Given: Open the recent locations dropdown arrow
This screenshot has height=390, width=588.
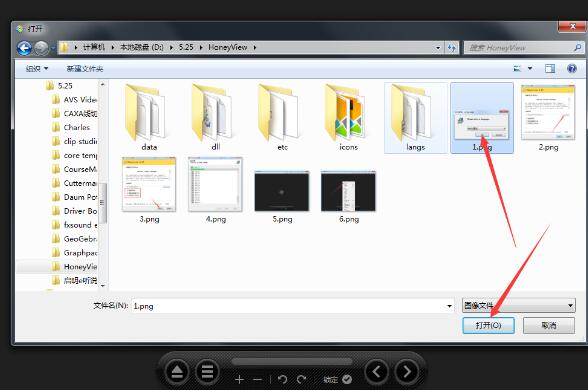Looking at the screenshot, I should tap(53, 48).
